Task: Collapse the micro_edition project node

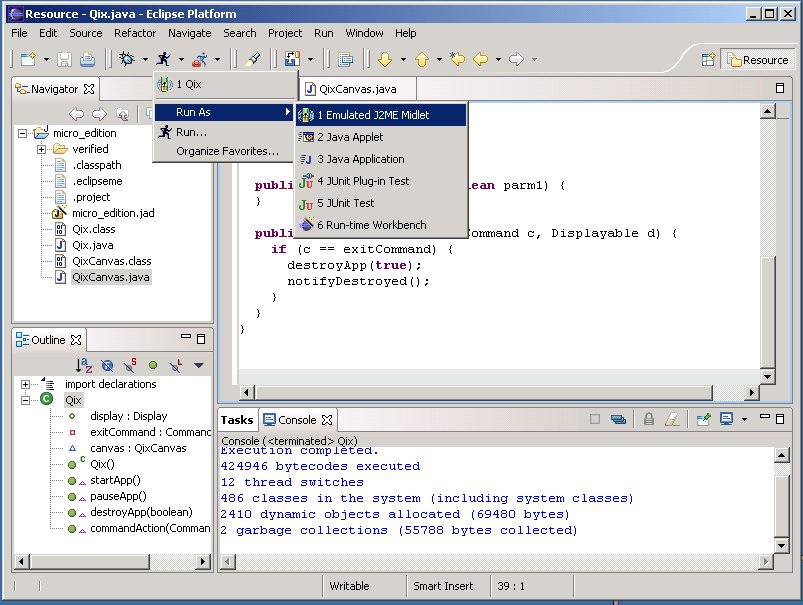Action: [x=23, y=133]
